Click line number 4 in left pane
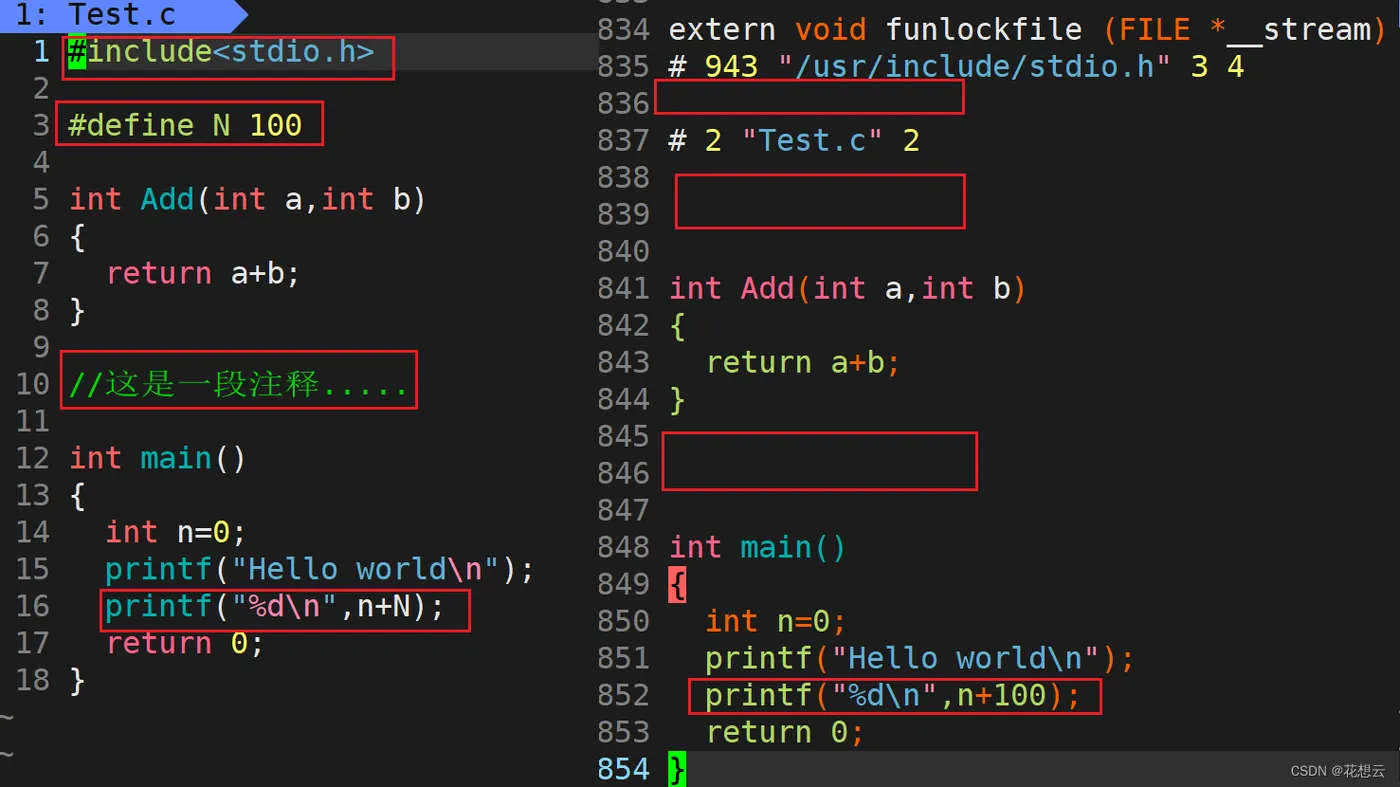Screen dimensions: 1400x787 tap(41, 162)
